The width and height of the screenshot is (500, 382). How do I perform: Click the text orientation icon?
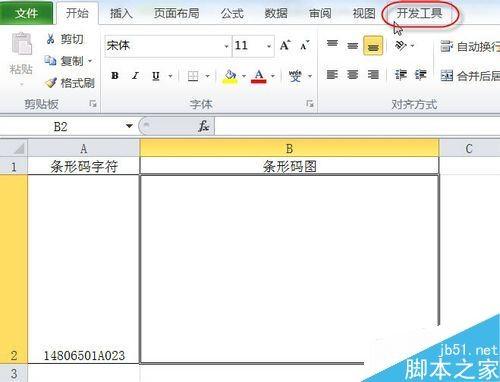[400, 45]
